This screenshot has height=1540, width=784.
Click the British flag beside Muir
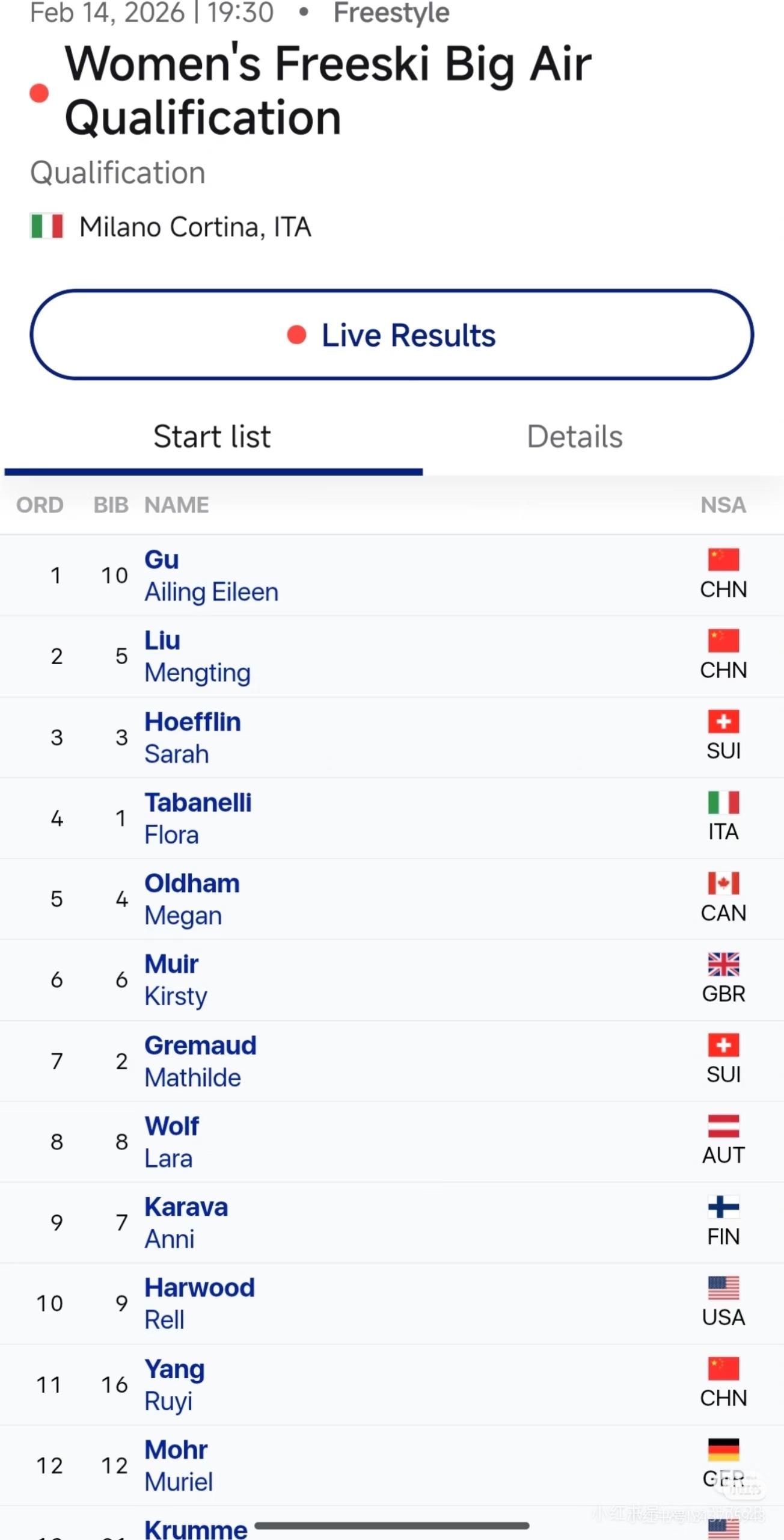[723, 964]
